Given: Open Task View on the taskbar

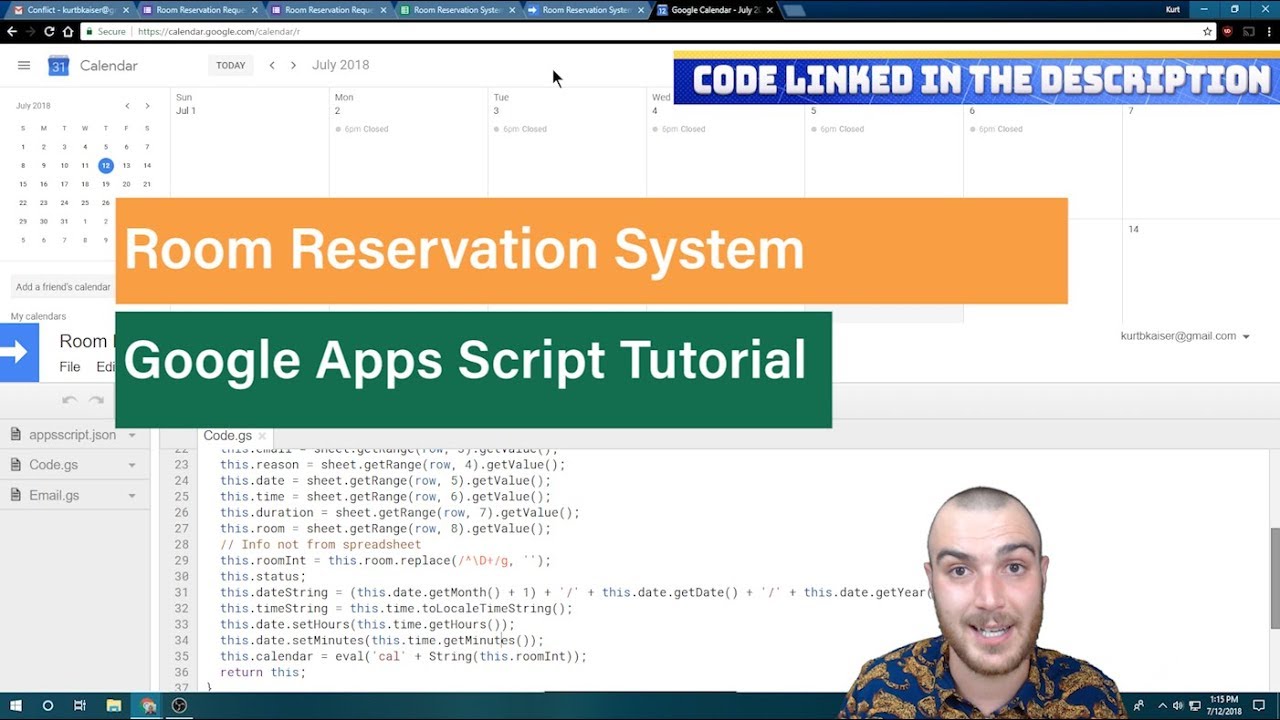Looking at the screenshot, I should (80, 706).
